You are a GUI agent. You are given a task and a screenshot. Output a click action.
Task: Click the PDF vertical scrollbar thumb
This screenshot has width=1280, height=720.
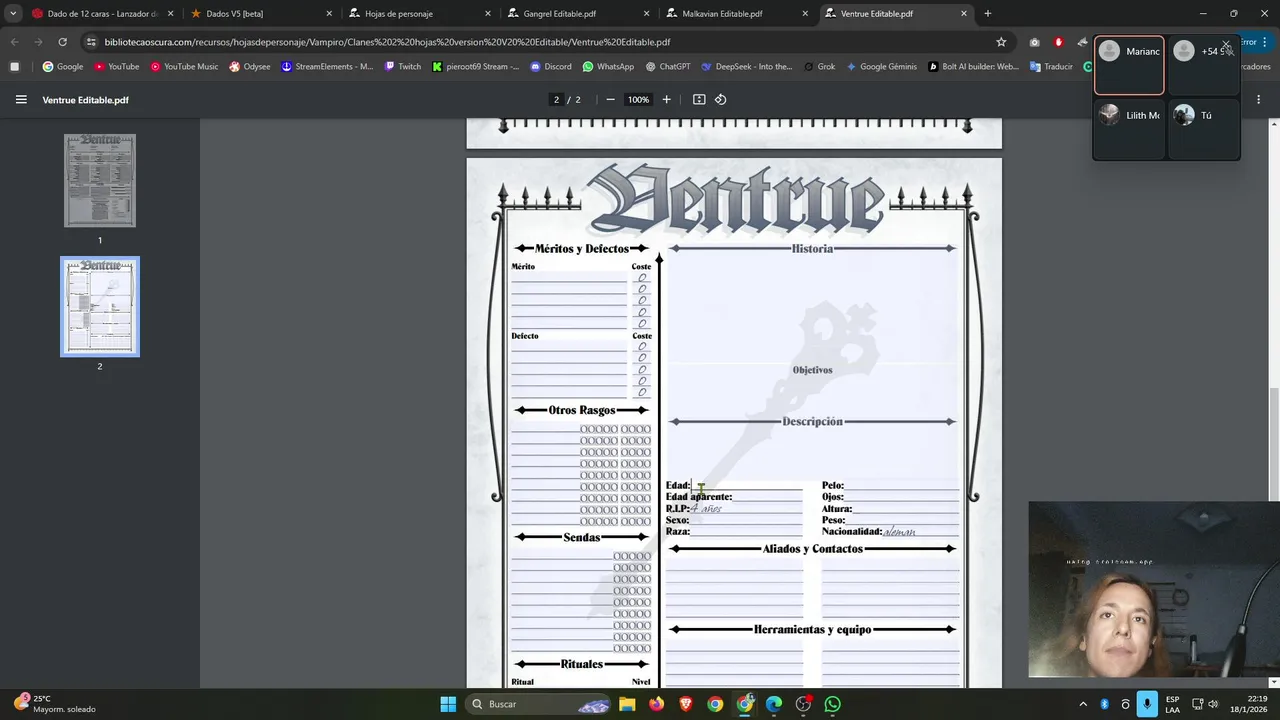tap(1273, 444)
